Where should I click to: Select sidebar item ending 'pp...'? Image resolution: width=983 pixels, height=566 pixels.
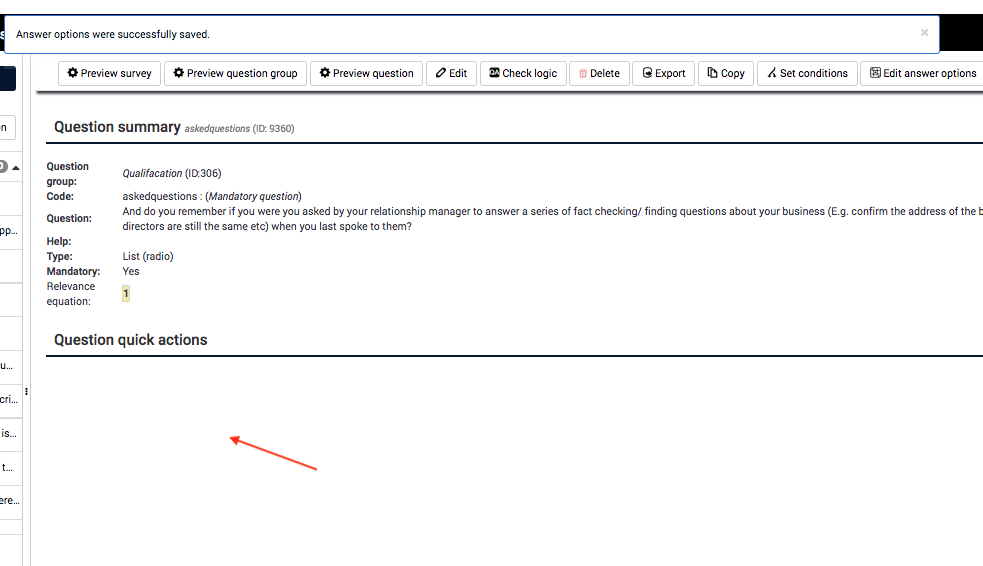click(x=9, y=231)
